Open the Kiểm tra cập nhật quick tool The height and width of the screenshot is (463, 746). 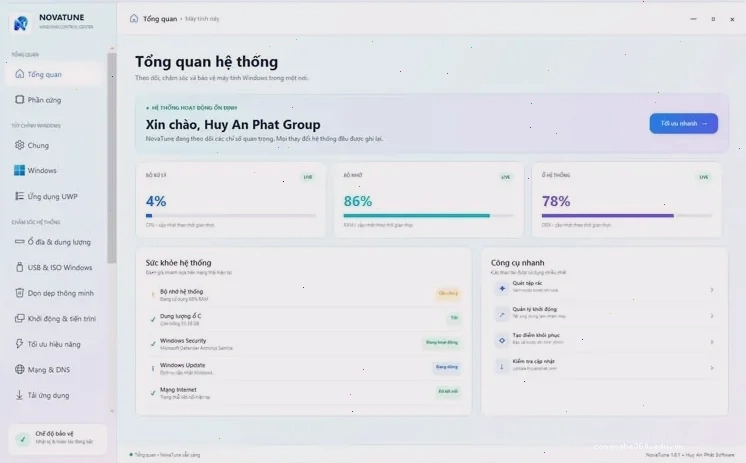[x=604, y=366]
